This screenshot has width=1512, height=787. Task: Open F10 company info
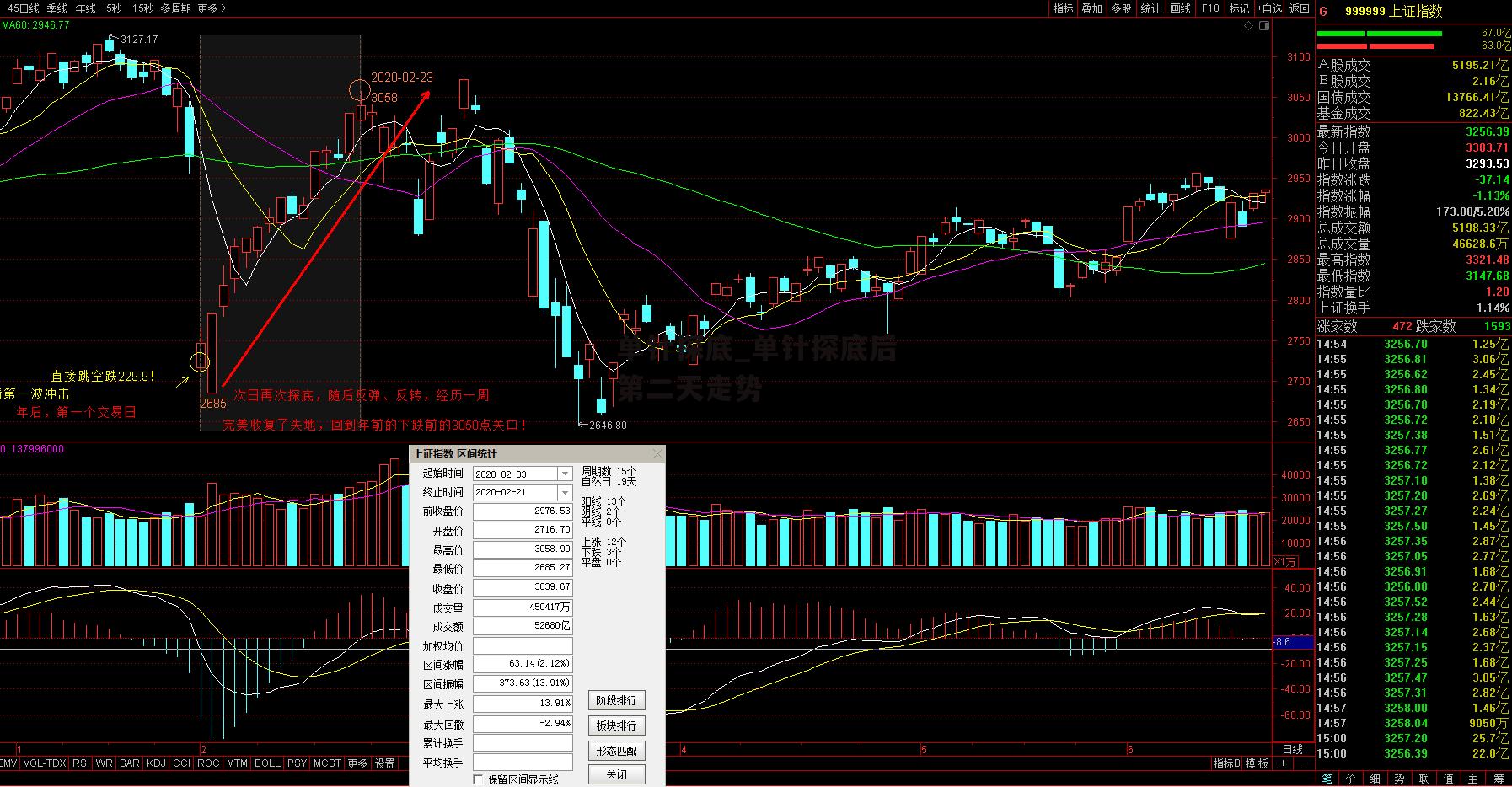[x=1210, y=8]
